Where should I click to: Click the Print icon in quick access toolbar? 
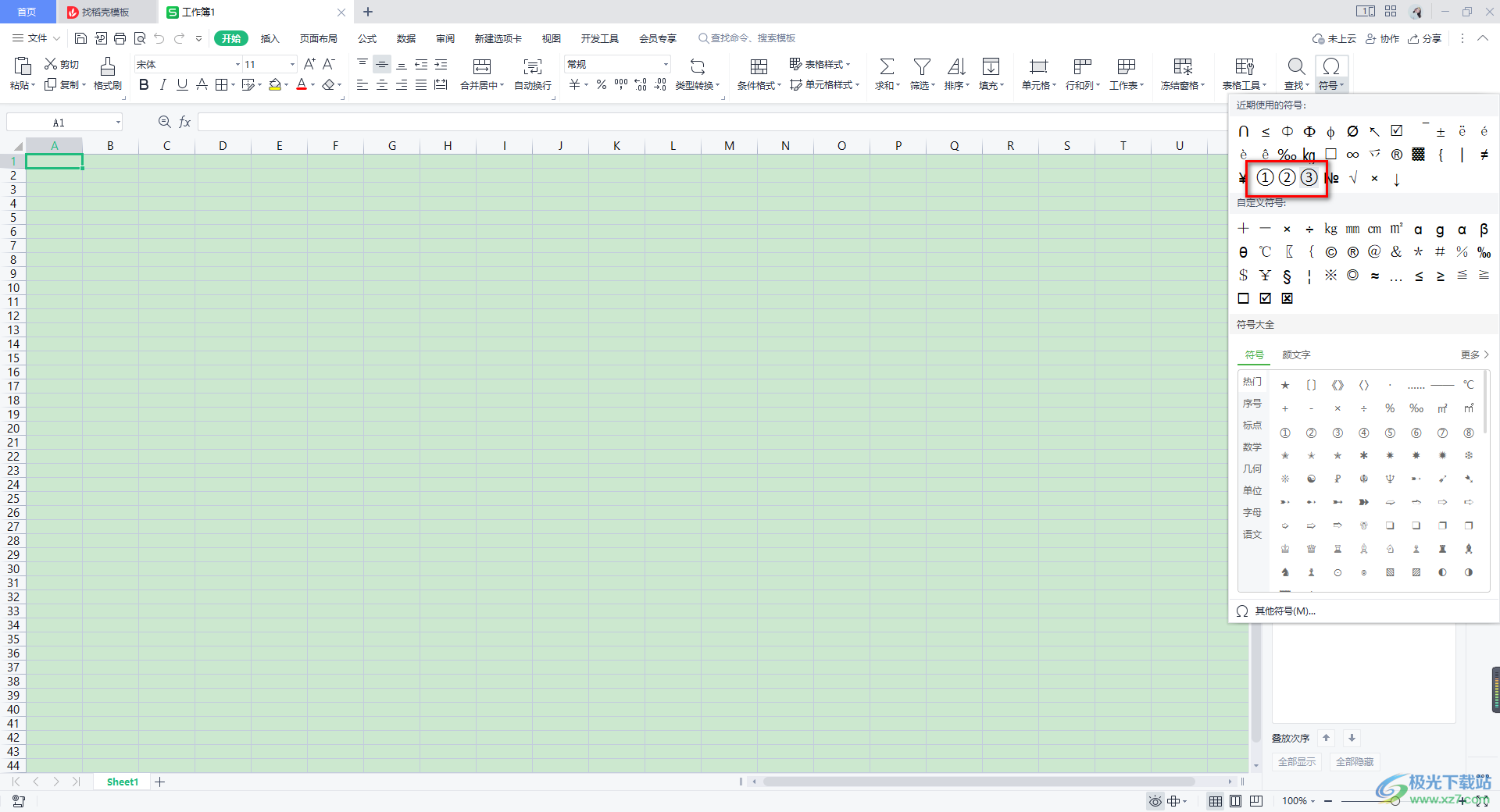tap(120, 38)
